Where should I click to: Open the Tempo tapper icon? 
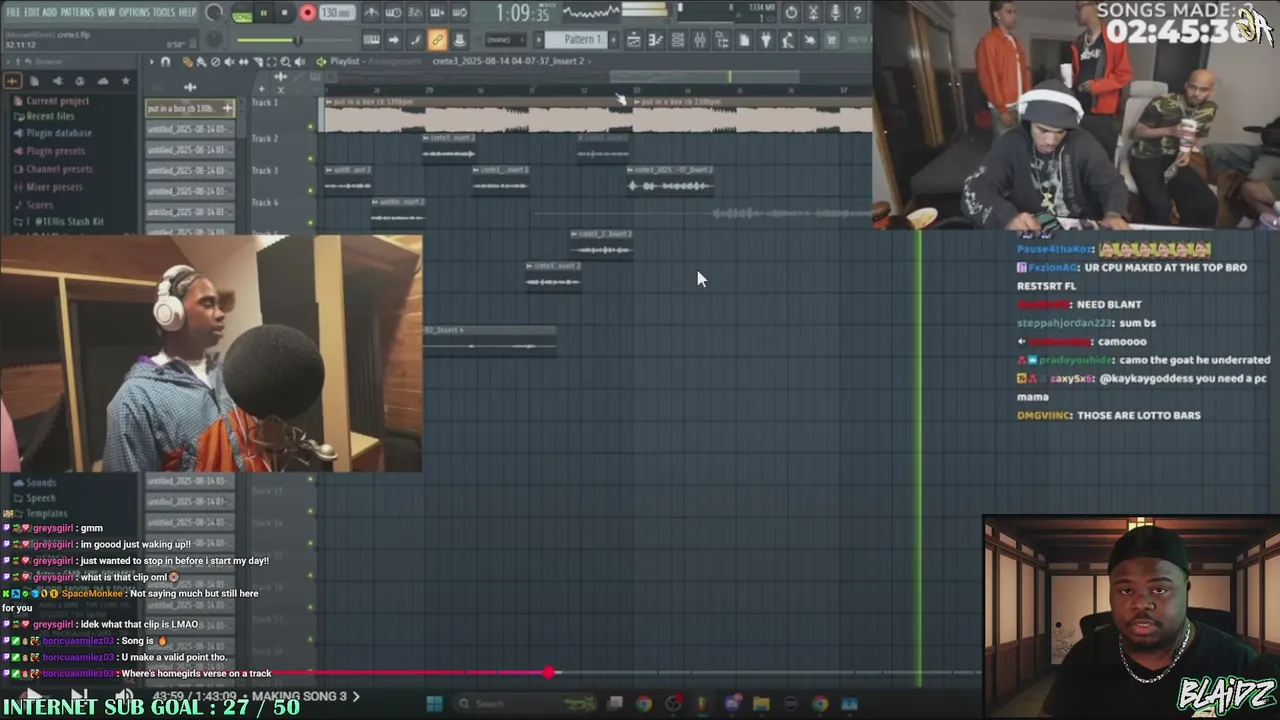tap(788, 40)
